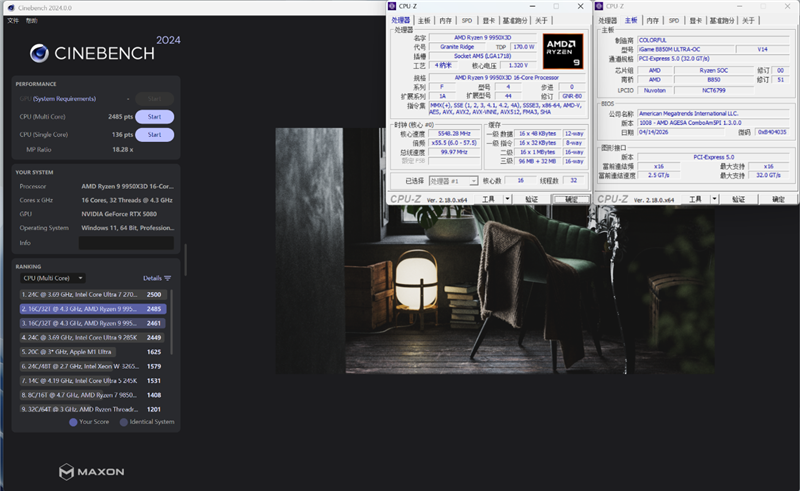Select ranking row Apple M1 Ultra
Viewport: 800px width, 491px height.
point(93,352)
